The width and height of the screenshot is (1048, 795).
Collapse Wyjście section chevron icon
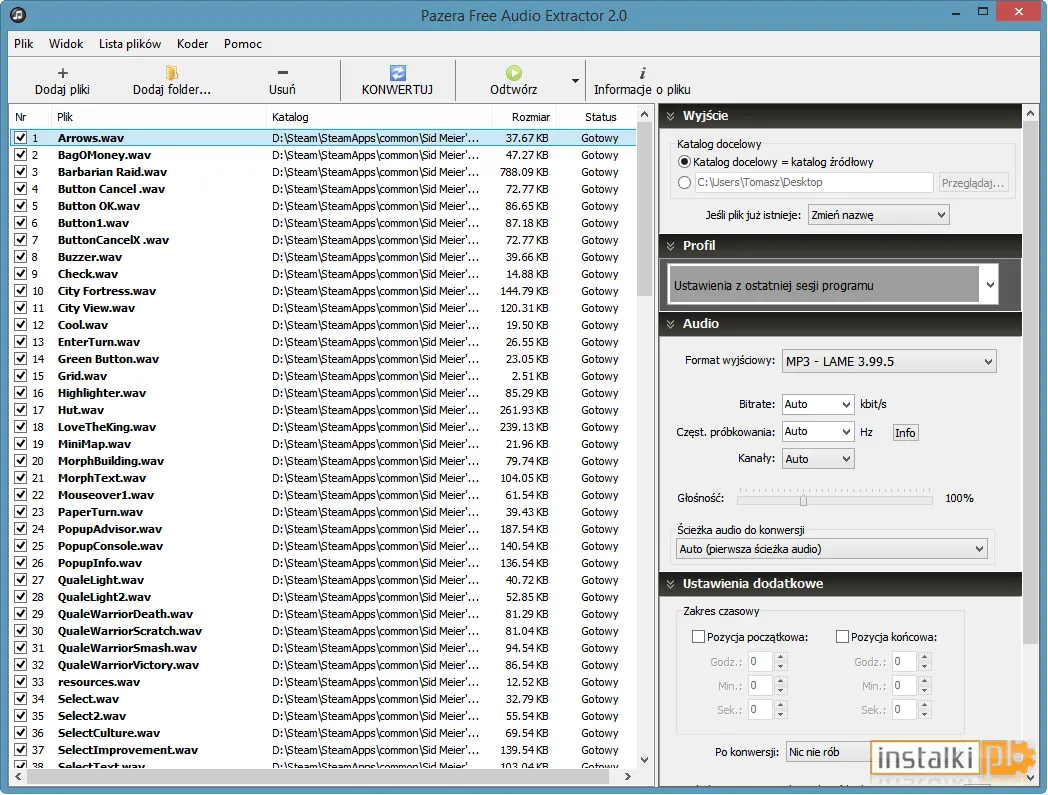coord(670,116)
